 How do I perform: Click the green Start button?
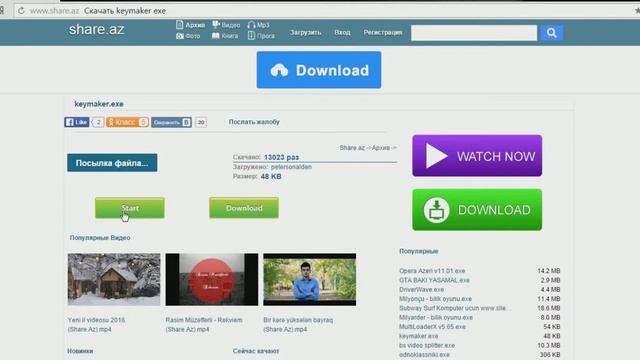tap(130, 208)
